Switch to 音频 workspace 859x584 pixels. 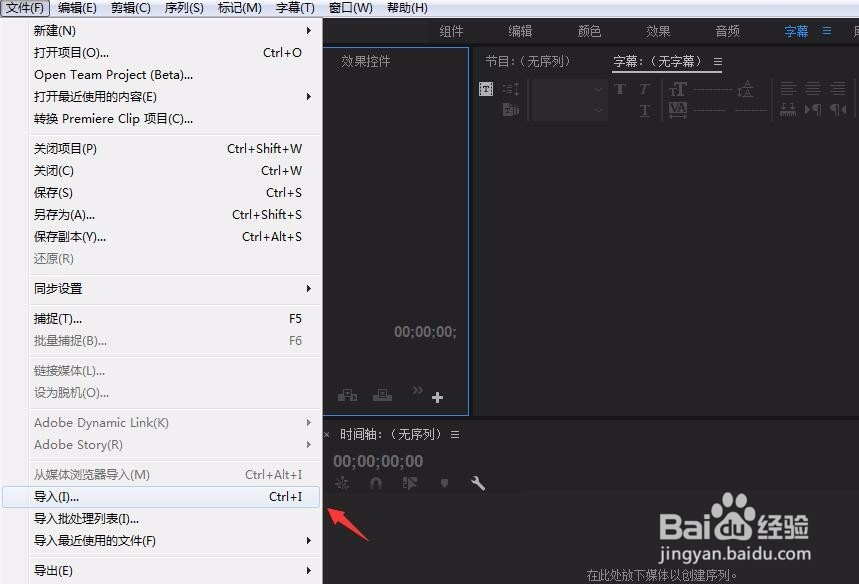[728, 31]
